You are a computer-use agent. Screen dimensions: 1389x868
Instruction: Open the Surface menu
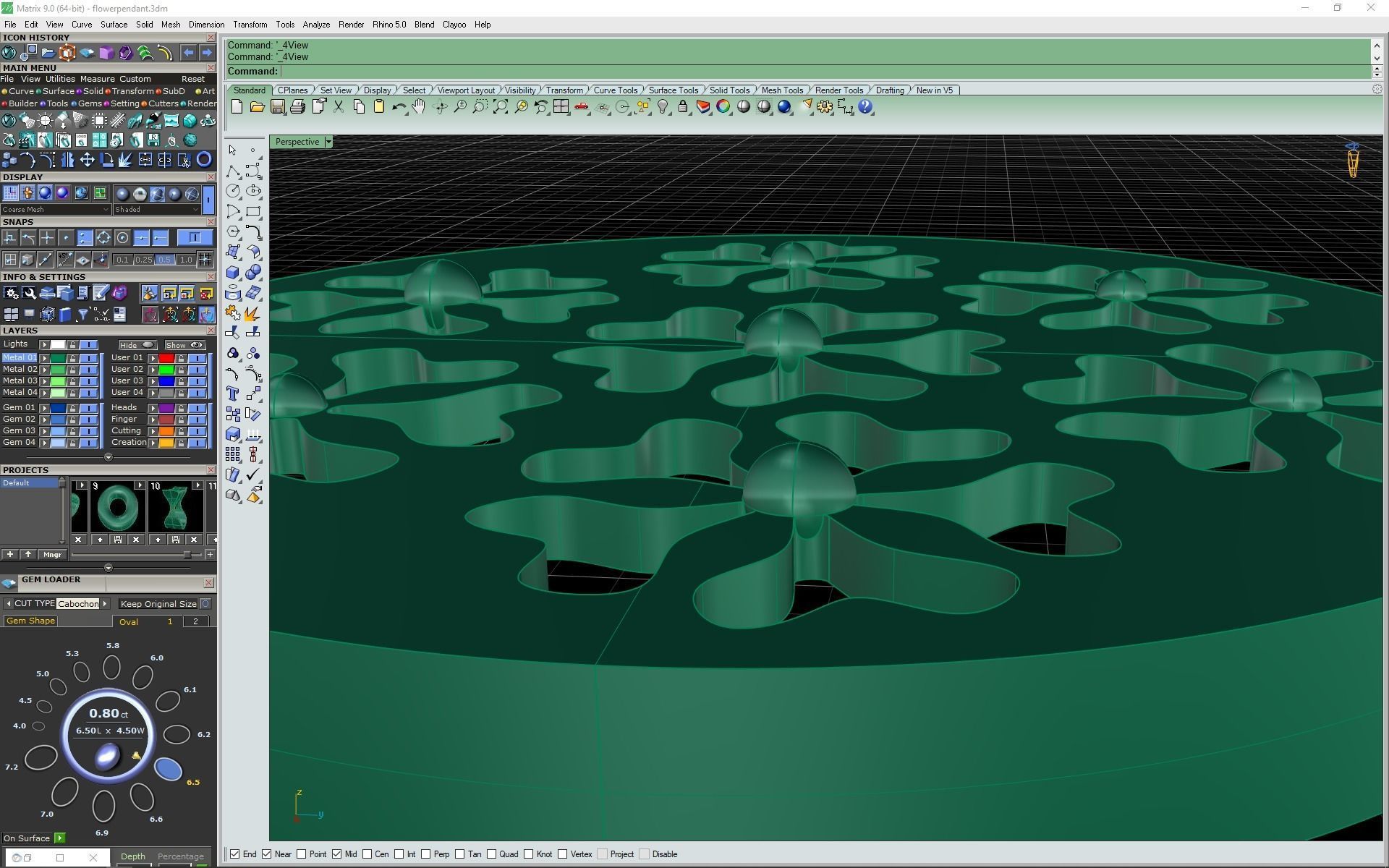pyautogui.click(x=114, y=25)
